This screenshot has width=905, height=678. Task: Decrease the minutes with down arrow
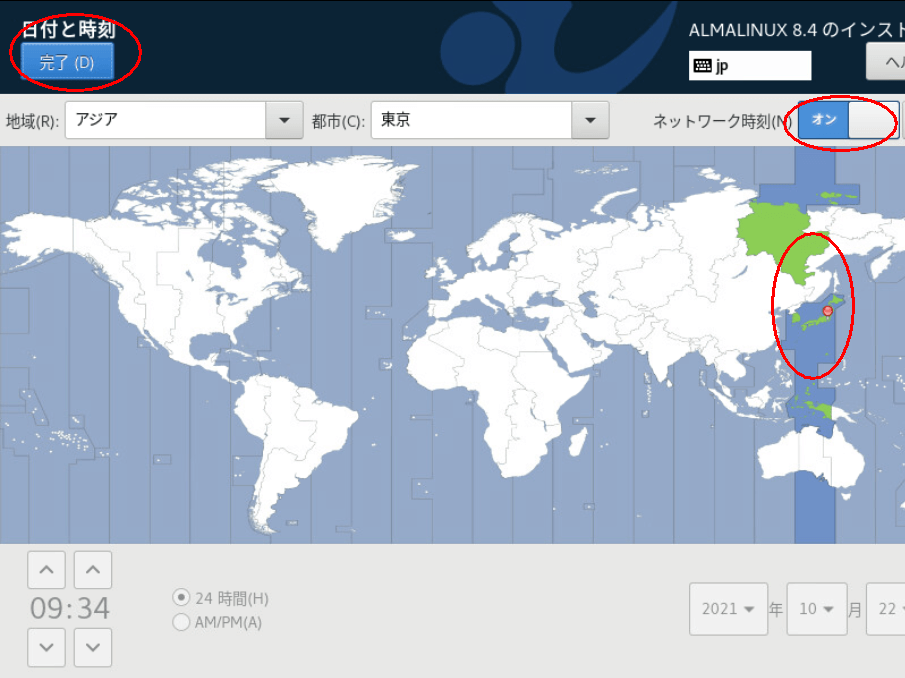[93, 647]
